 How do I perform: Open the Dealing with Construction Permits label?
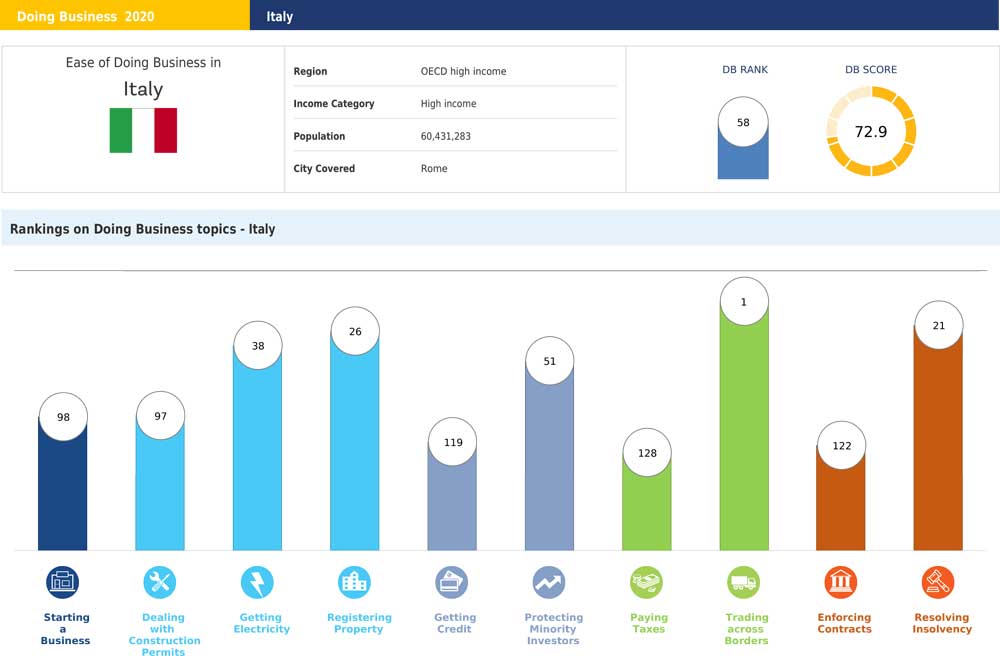pyautogui.click(x=164, y=634)
